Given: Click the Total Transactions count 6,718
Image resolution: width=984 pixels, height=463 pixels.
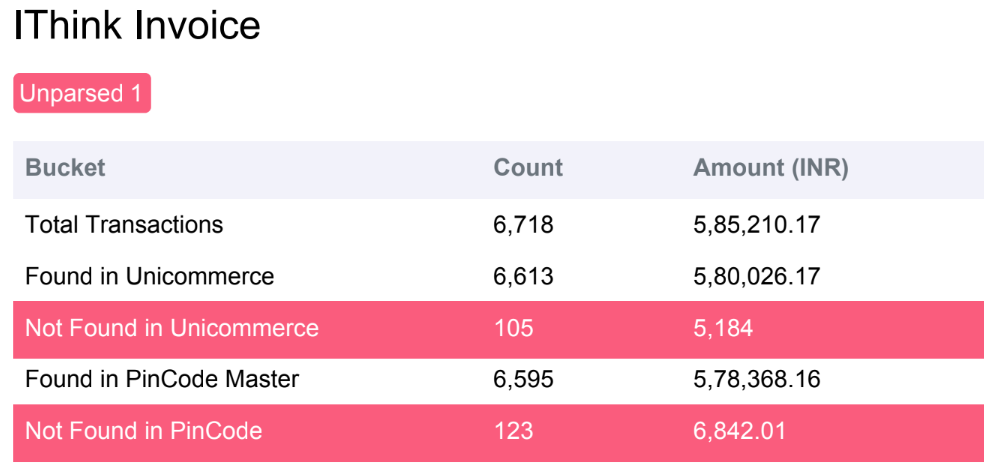Looking at the screenshot, I should point(524,225).
